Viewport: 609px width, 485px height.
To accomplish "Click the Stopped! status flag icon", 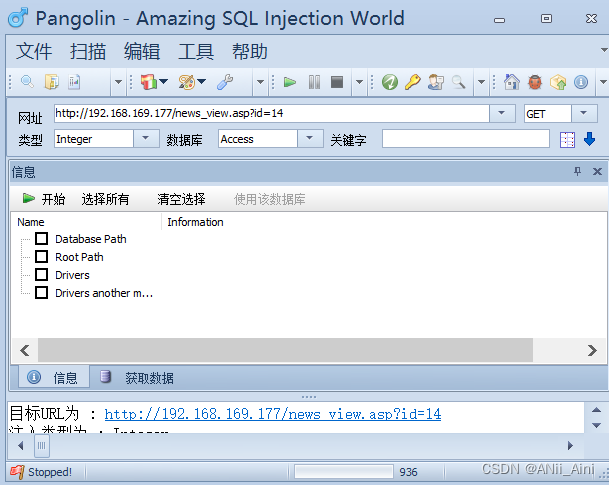I will point(17,472).
